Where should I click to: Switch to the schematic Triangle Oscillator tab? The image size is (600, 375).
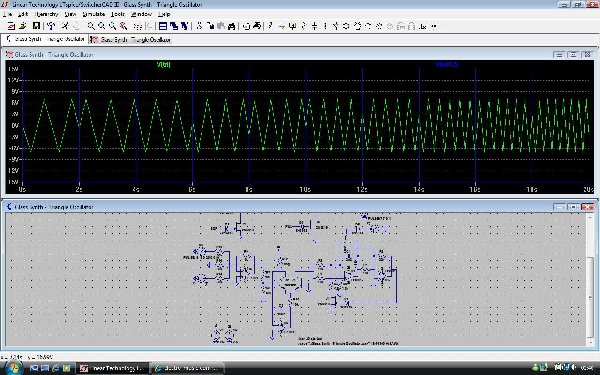[x=46, y=39]
